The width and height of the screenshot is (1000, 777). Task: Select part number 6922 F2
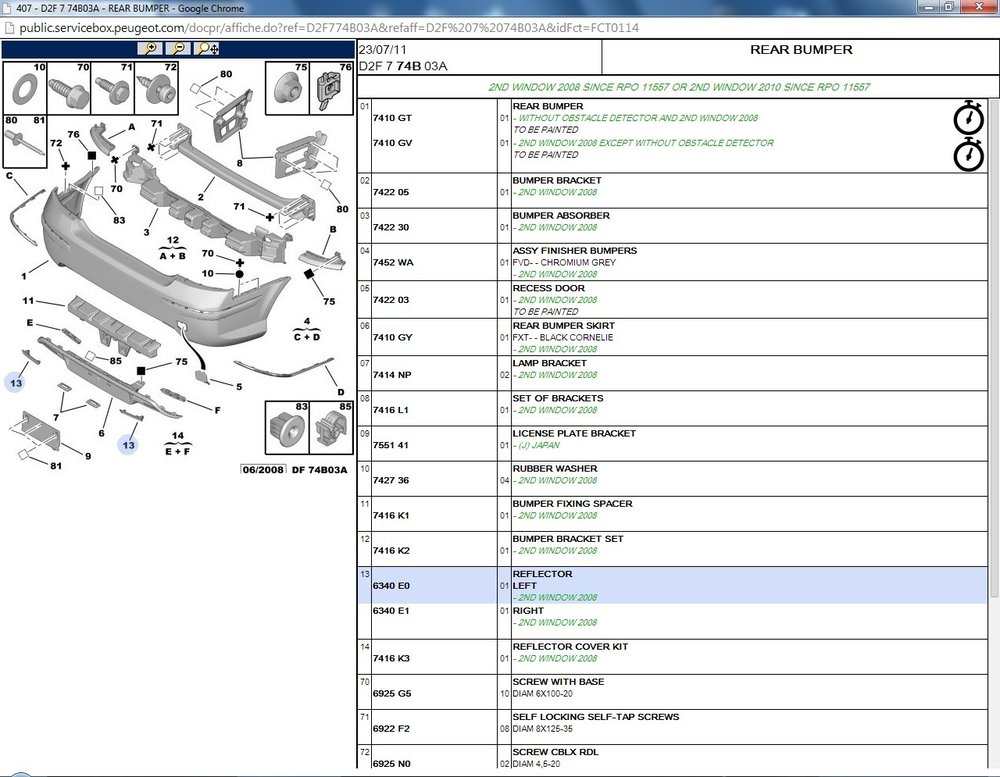click(391, 729)
